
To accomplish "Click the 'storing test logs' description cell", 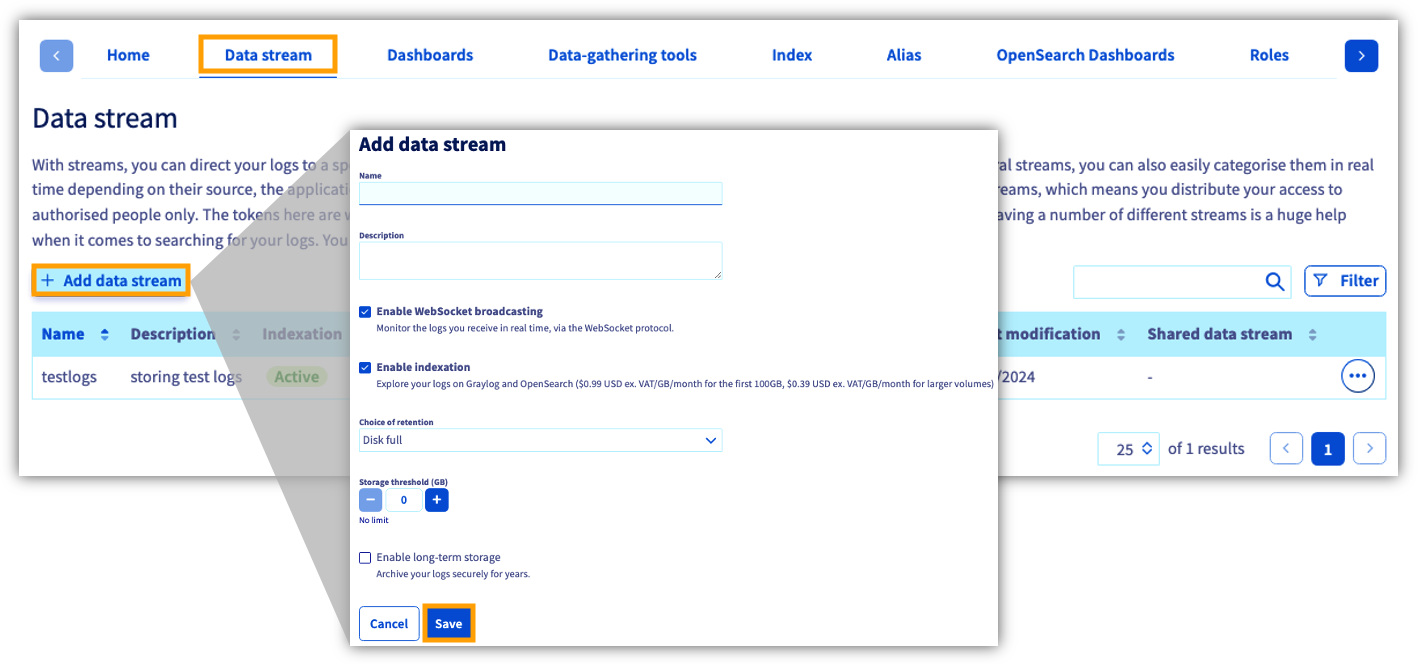I will tap(186, 377).
